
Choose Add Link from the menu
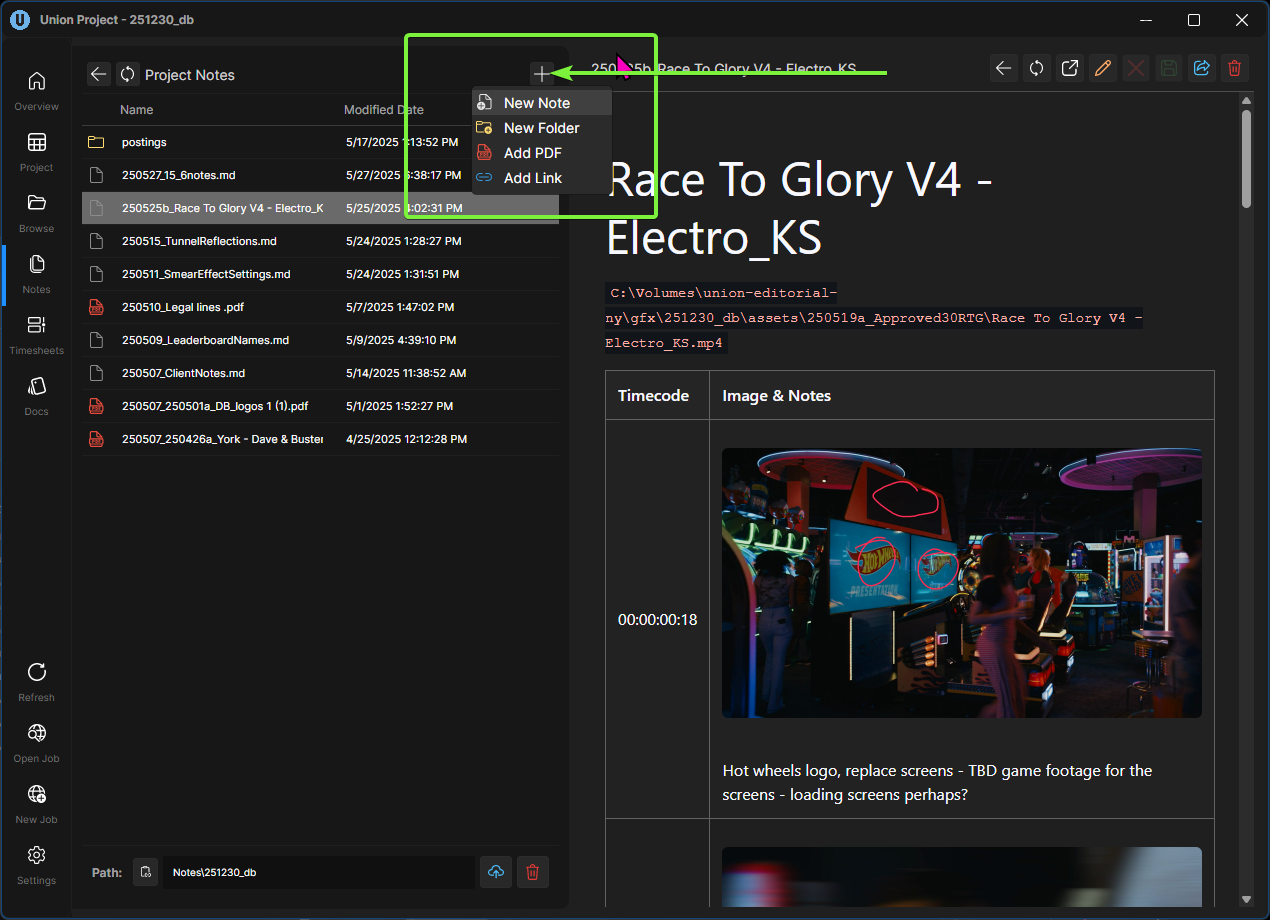coord(541,178)
